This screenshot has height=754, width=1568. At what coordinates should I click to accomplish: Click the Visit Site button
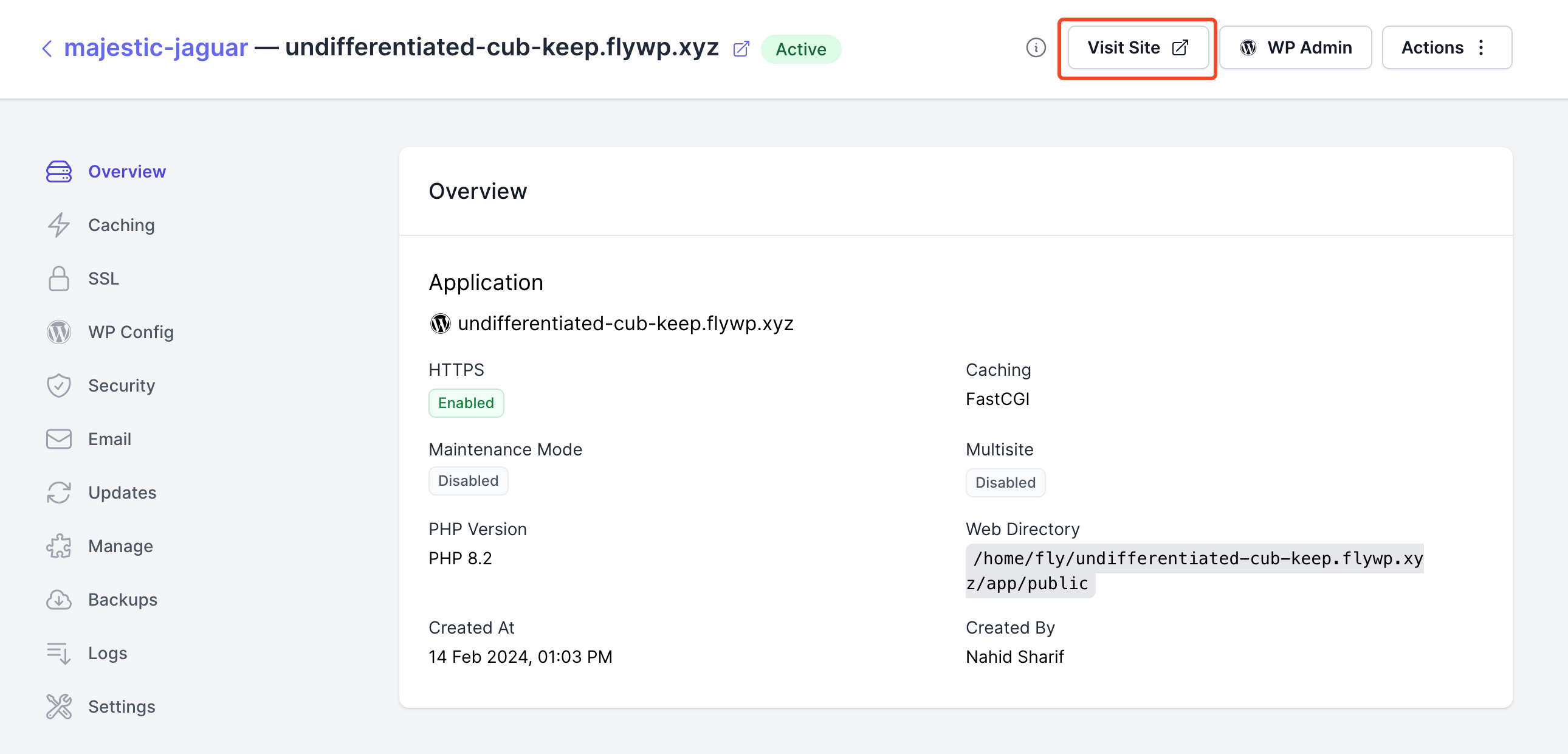(1137, 47)
